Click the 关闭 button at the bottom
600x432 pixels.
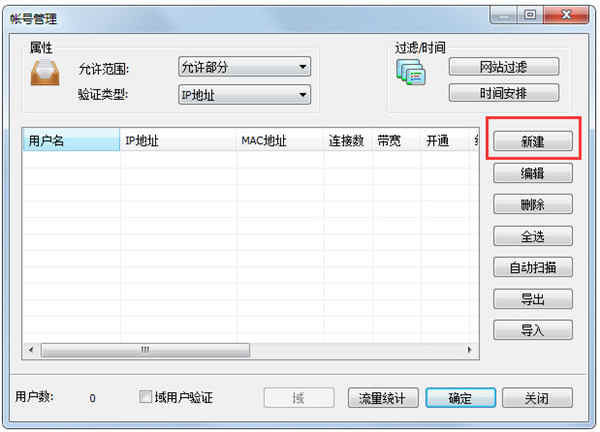[537, 398]
